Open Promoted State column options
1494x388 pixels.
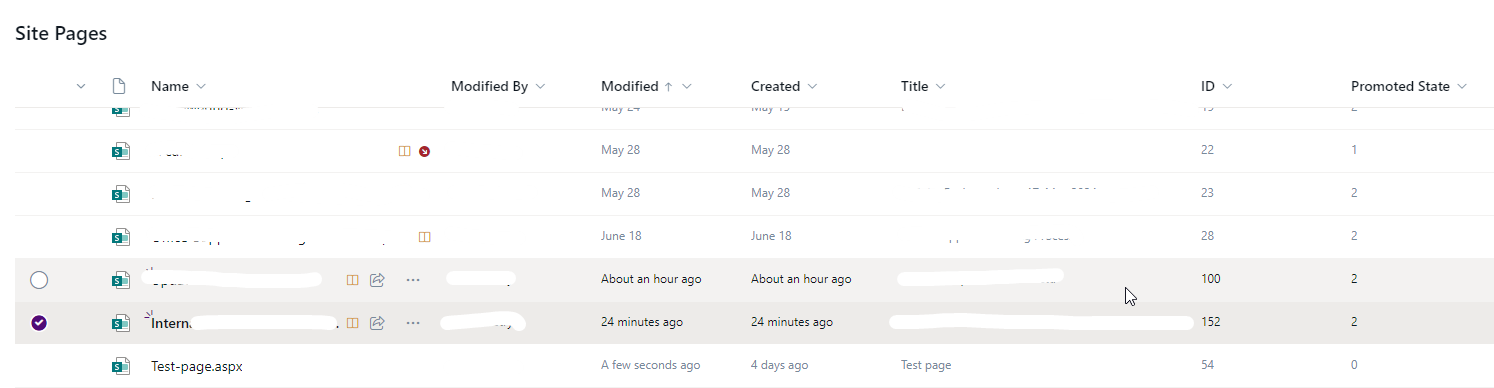pyautogui.click(x=1408, y=86)
